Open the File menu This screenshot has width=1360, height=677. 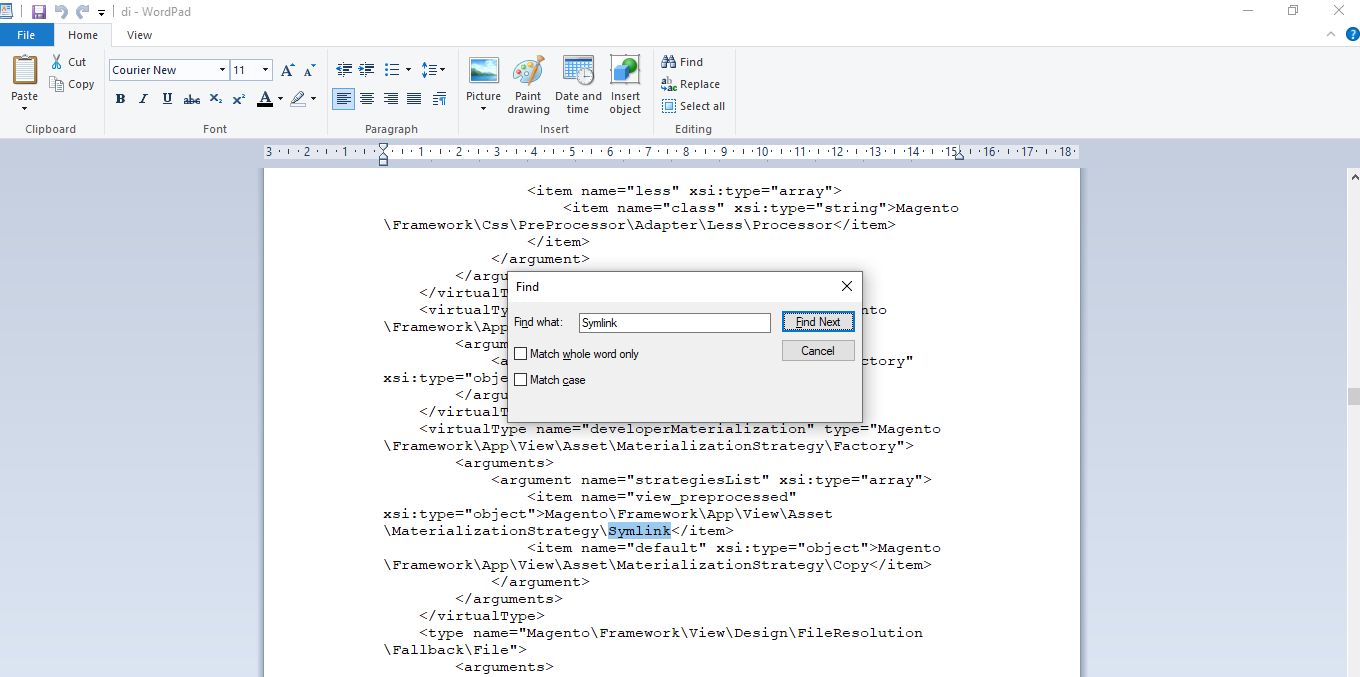click(26, 35)
